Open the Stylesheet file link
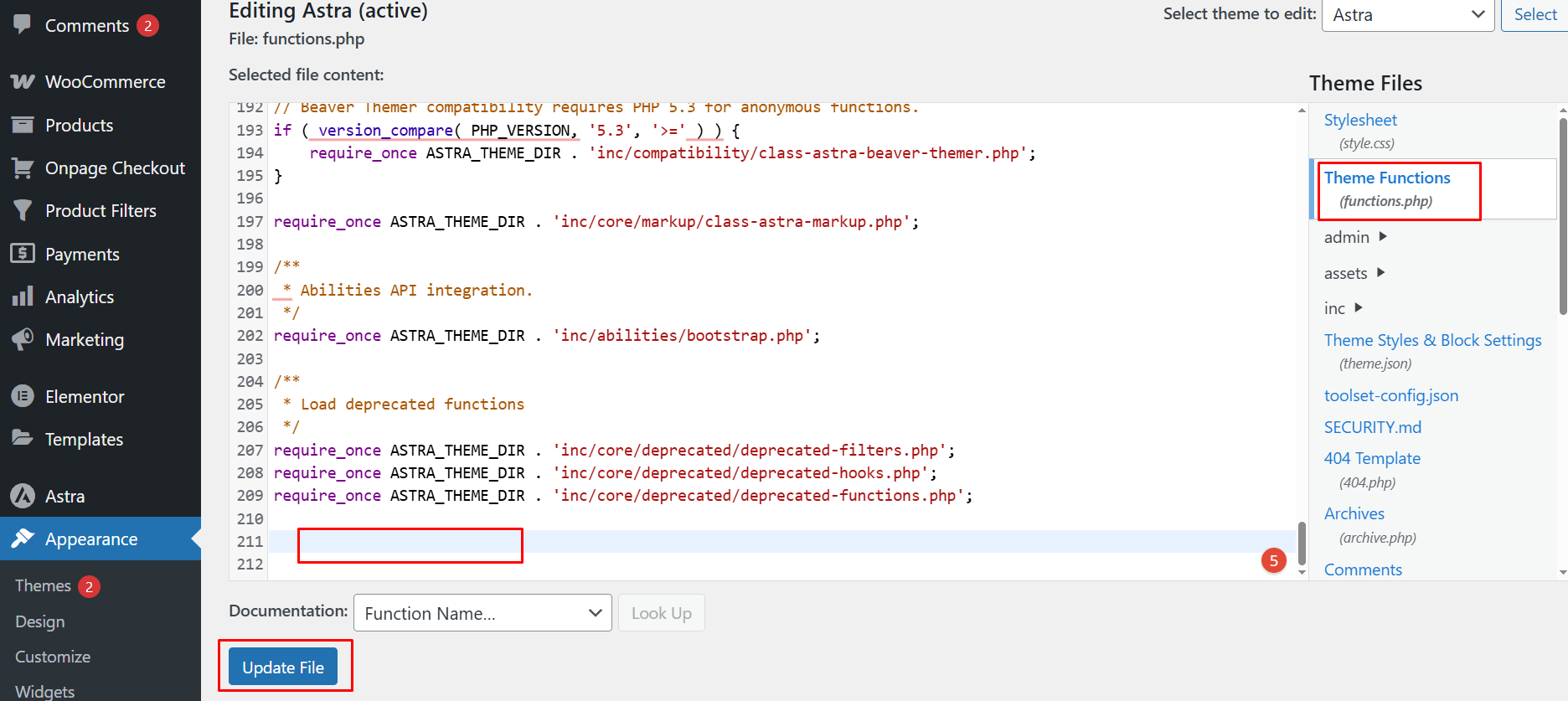This screenshot has width=1568, height=701. (1360, 120)
